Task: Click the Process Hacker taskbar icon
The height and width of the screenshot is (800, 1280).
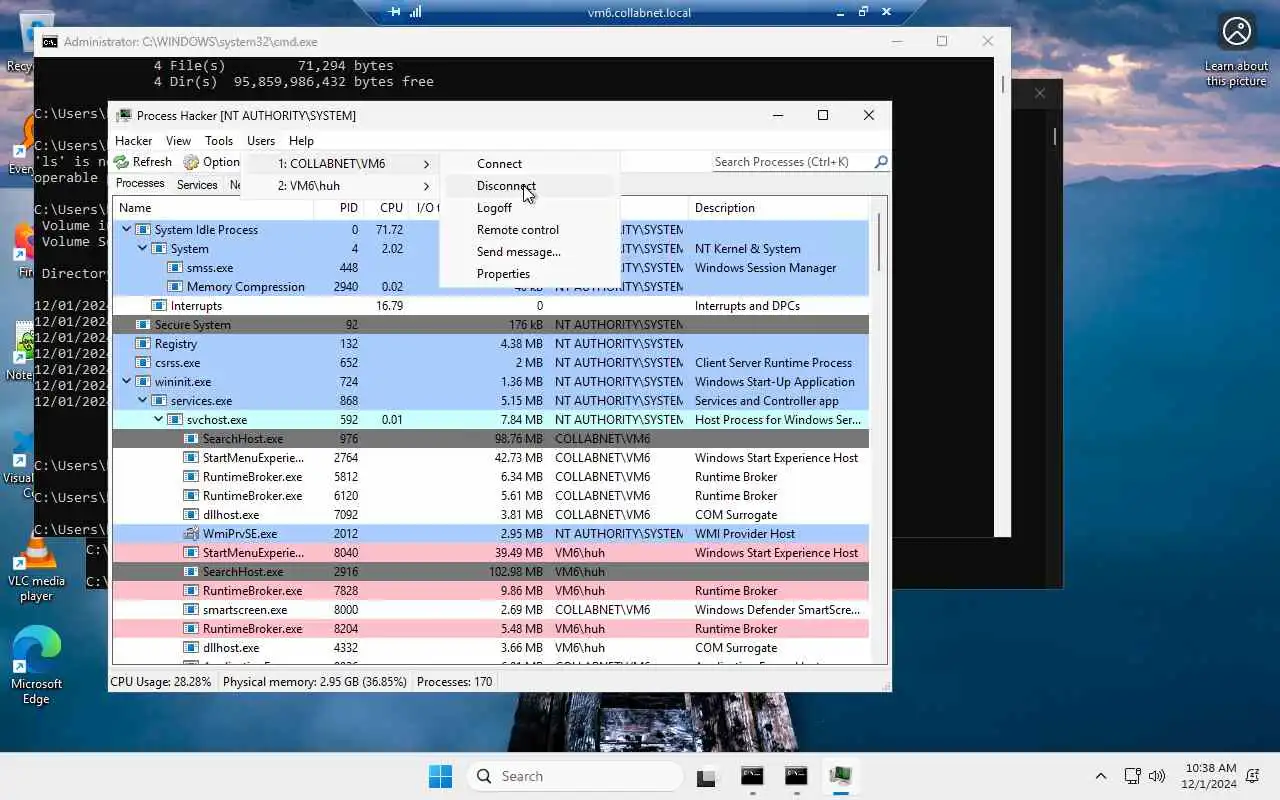Action: click(x=840, y=776)
